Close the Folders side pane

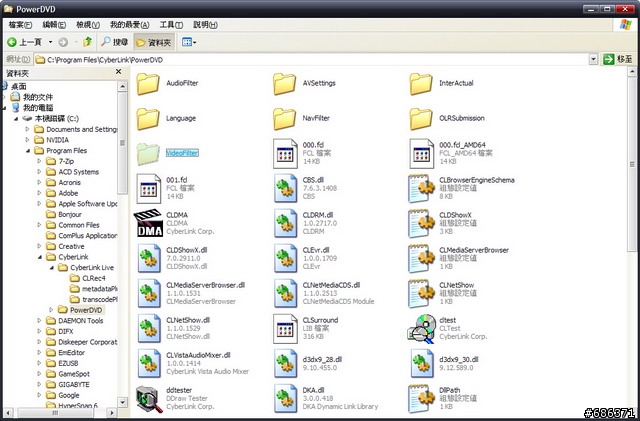(x=118, y=72)
